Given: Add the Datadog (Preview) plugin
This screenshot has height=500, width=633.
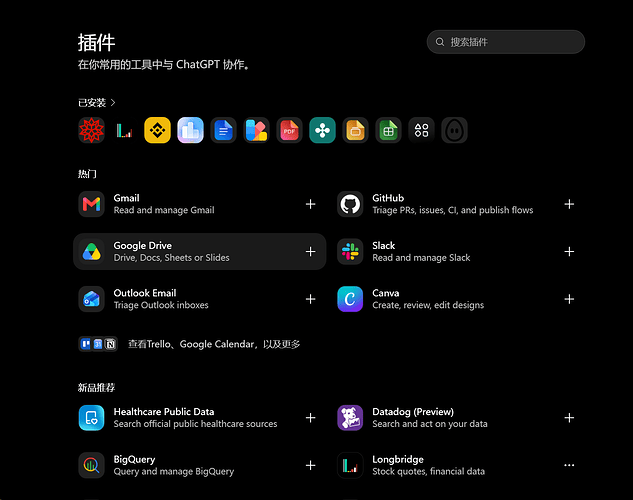Looking at the screenshot, I should (569, 418).
